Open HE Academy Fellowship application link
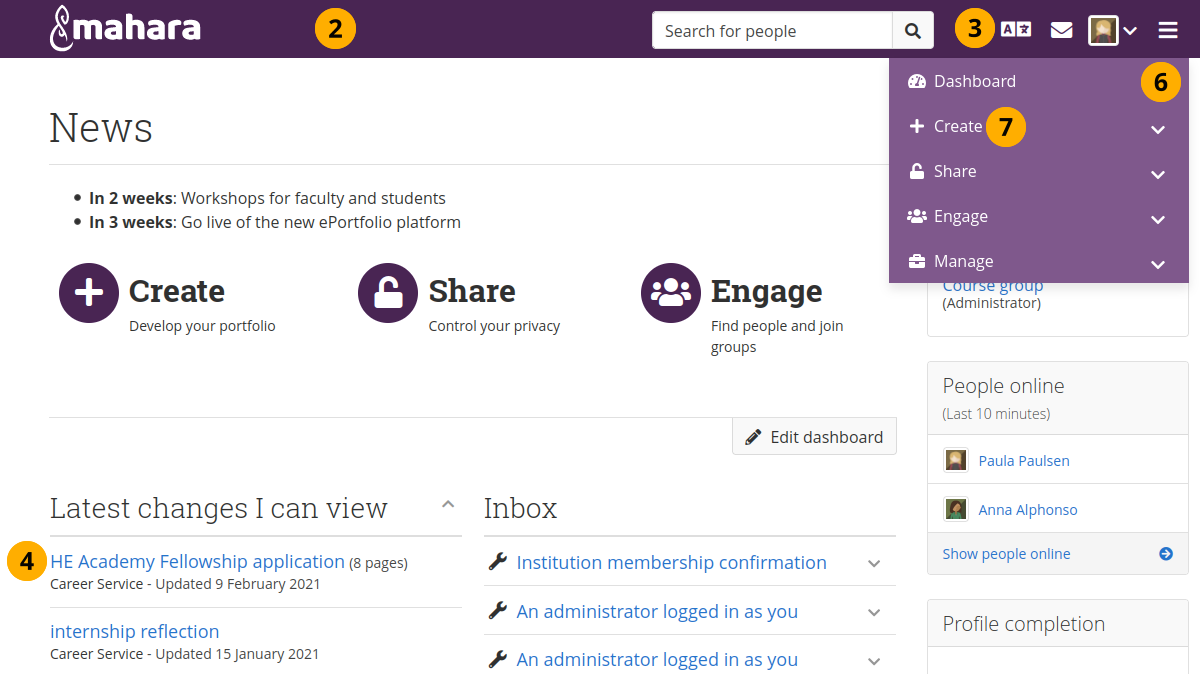 (197, 562)
